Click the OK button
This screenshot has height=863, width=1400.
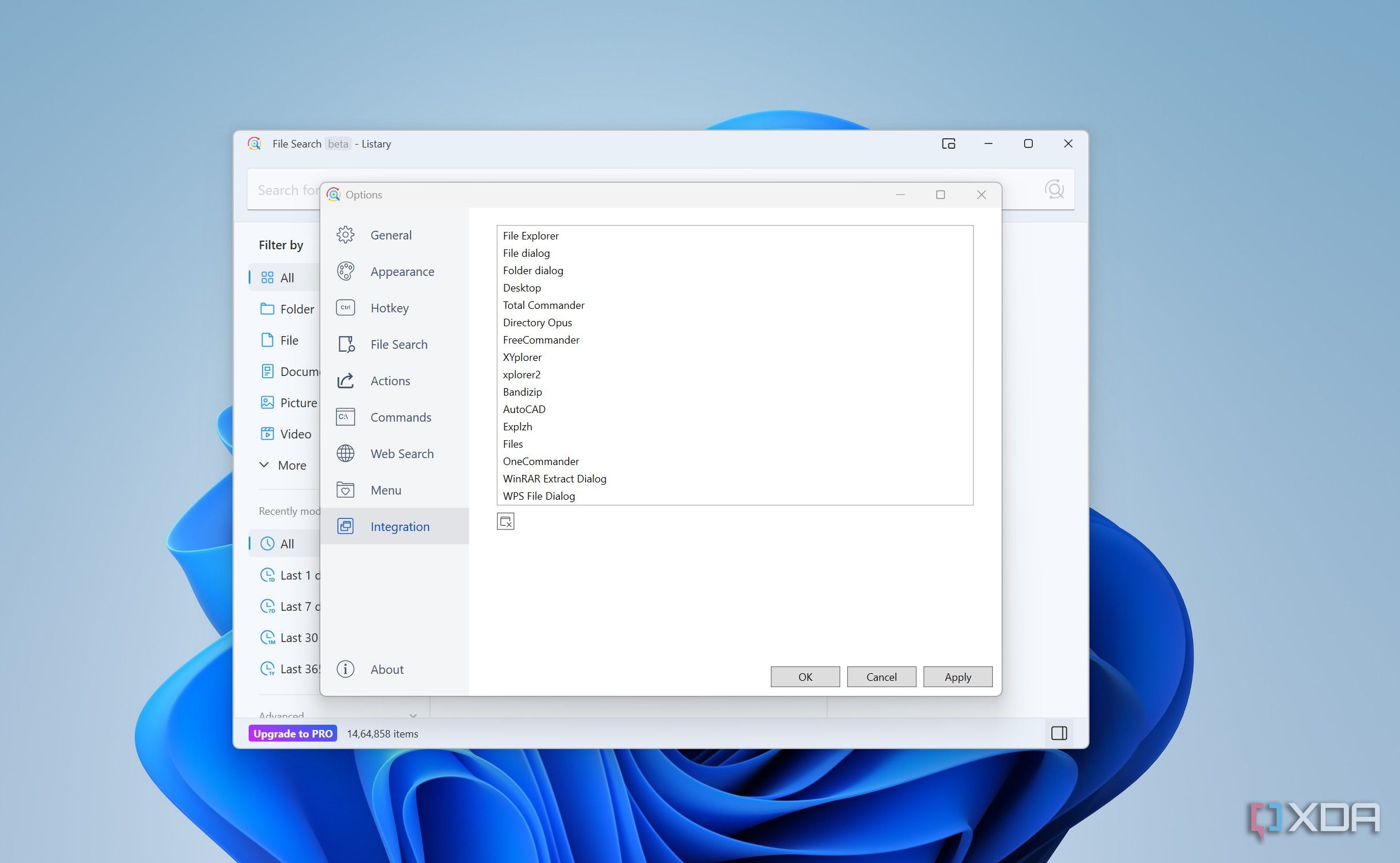[x=805, y=677]
